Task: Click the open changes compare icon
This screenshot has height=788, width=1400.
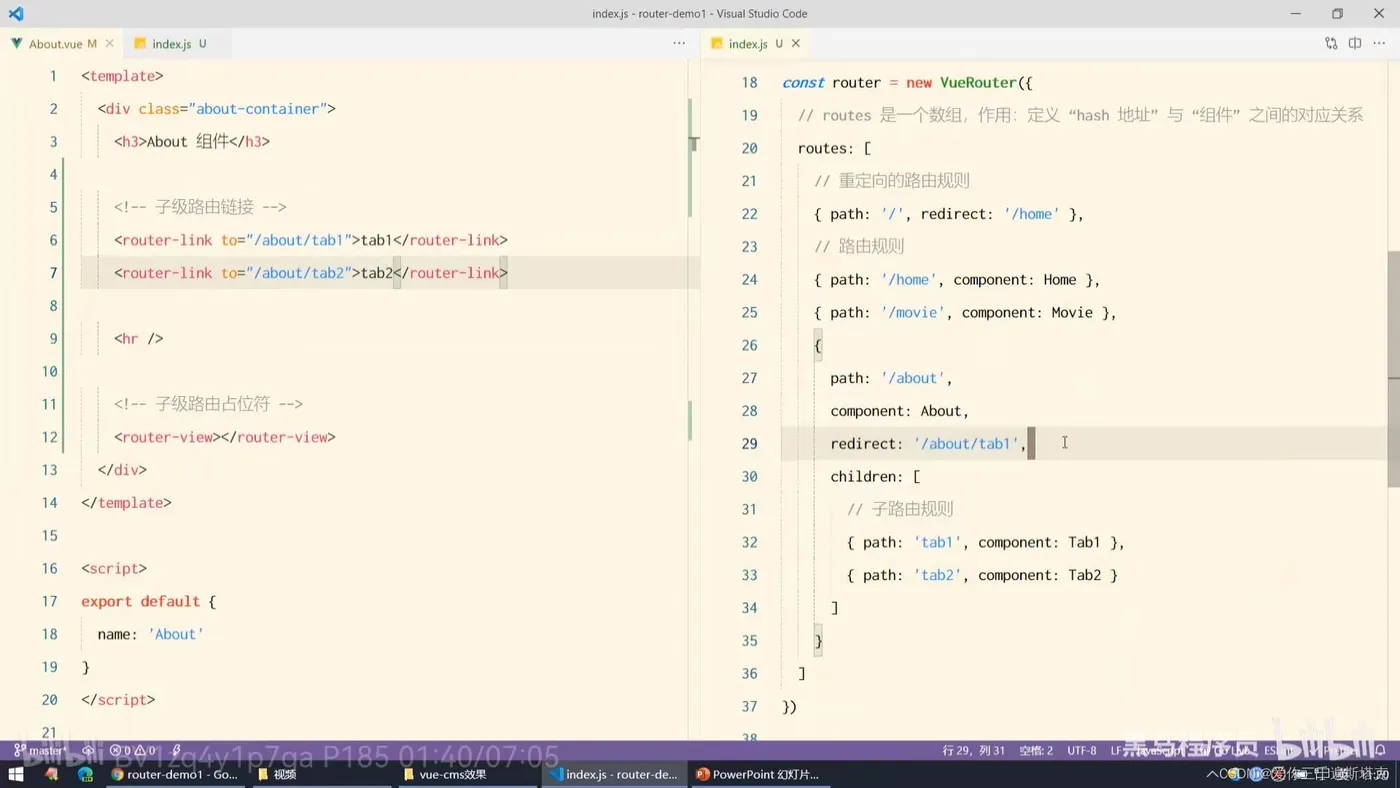Action: [x=1330, y=44]
